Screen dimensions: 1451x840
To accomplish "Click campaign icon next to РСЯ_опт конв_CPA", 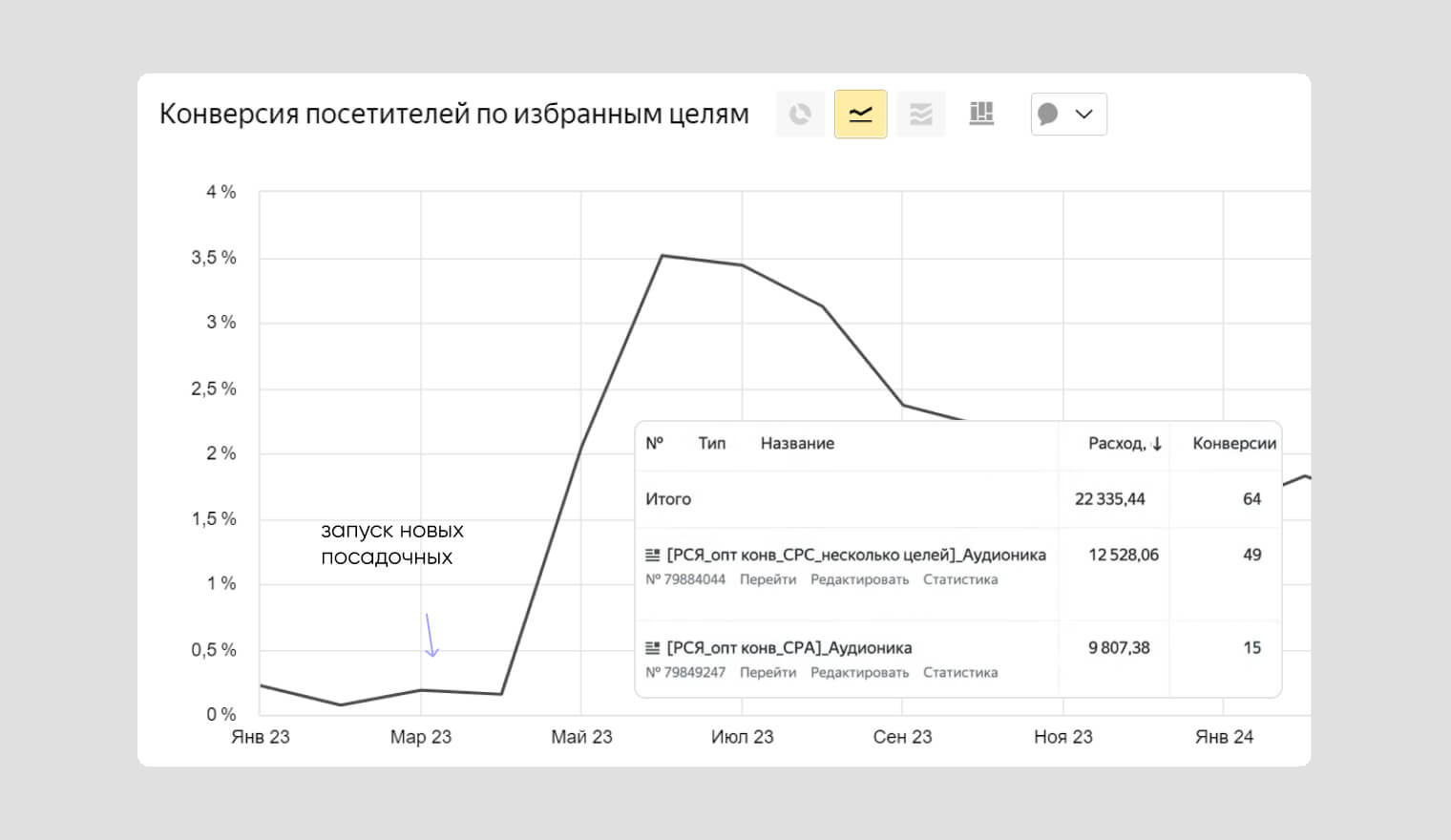I will pyautogui.click(x=653, y=648).
